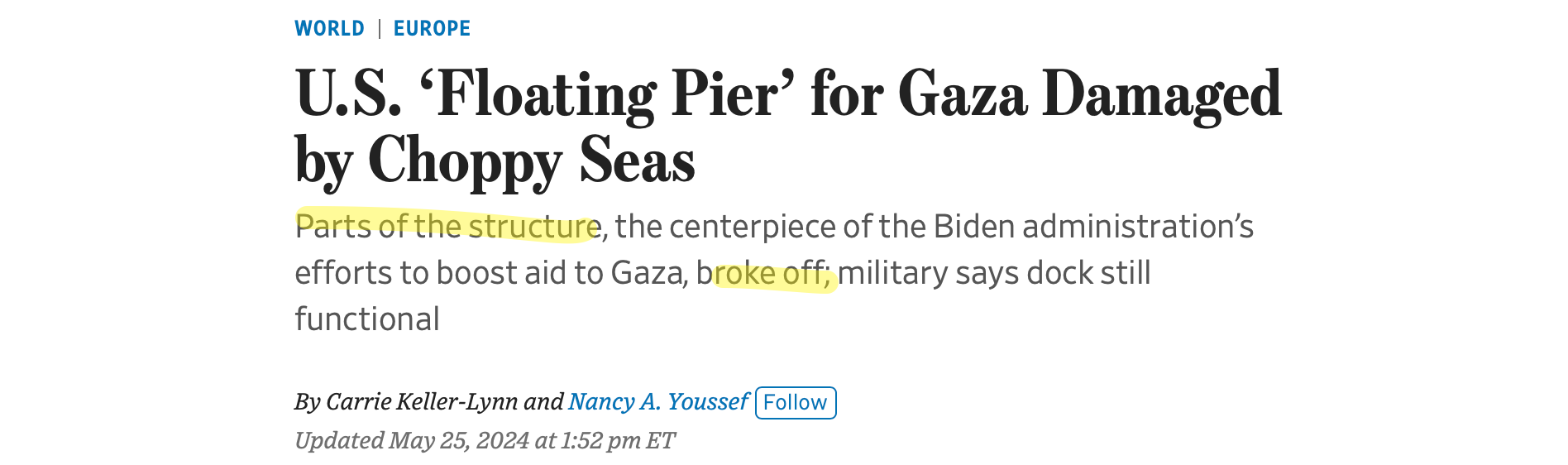This screenshot has height=465, width=1568.
Task: Open the EUROPE section link
Action: [432, 29]
